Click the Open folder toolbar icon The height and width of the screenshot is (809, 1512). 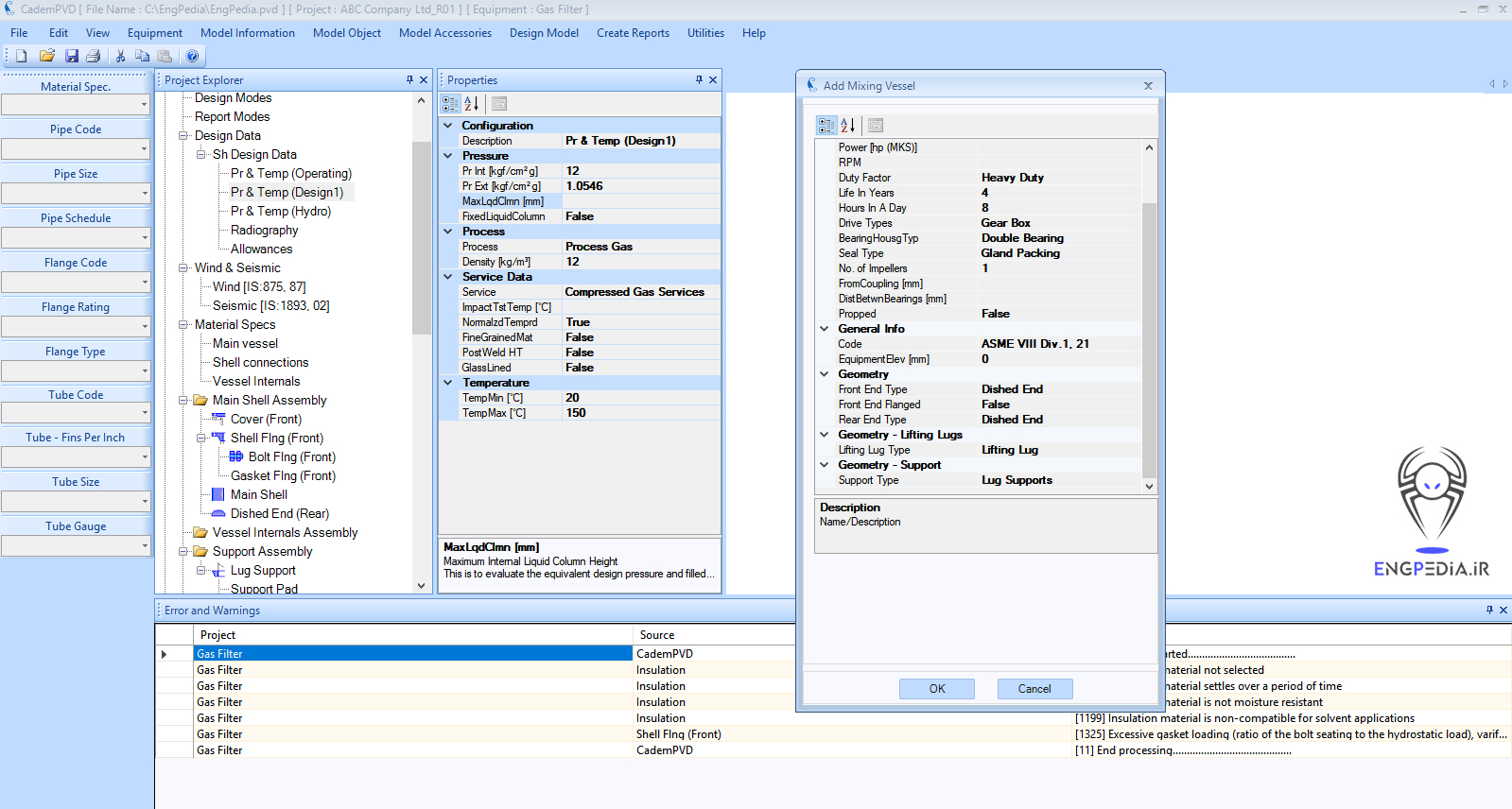point(46,56)
